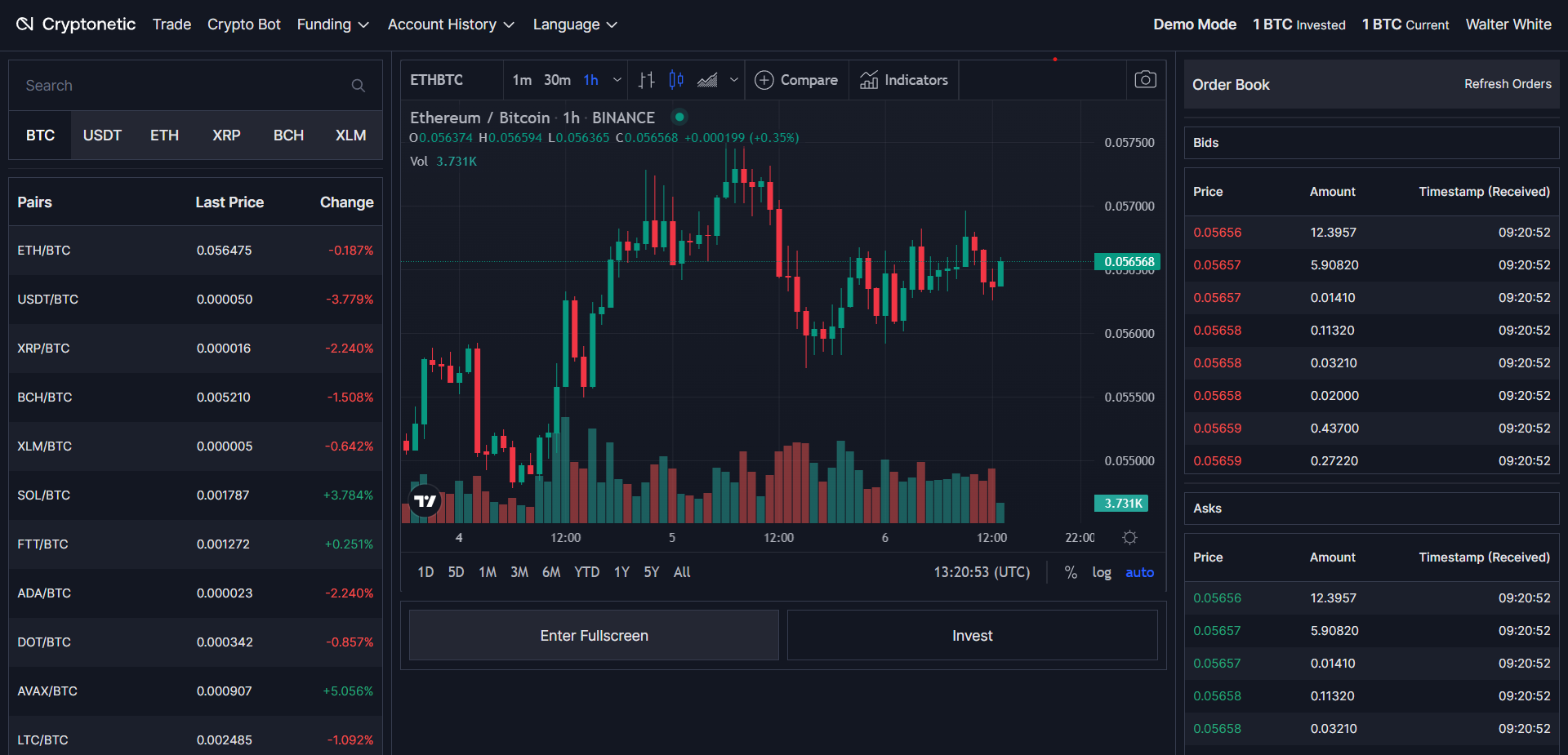
Task: Click the search magnifier icon
Action: pyautogui.click(x=358, y=86)
